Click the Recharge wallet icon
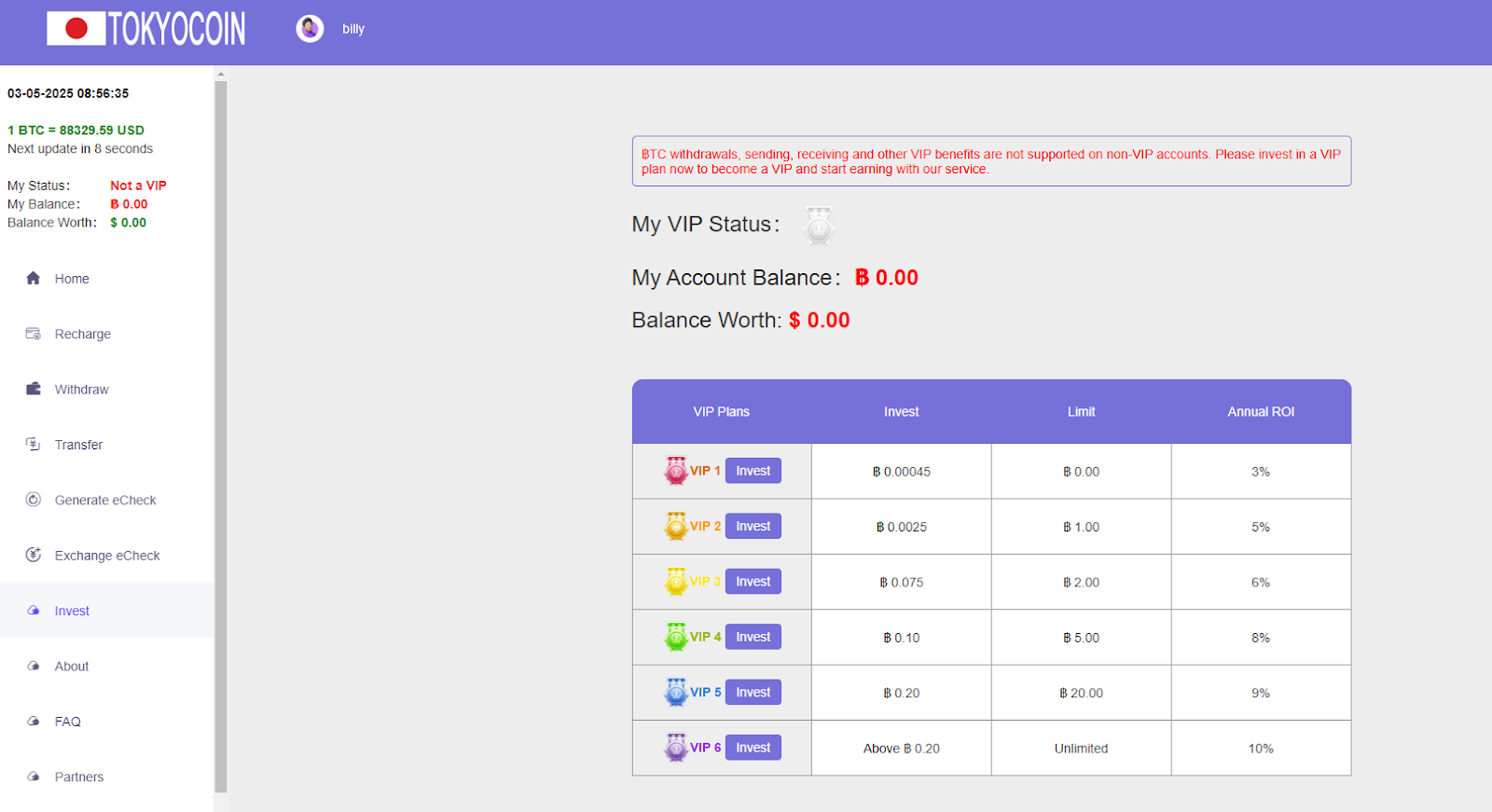 coord(34,334)
